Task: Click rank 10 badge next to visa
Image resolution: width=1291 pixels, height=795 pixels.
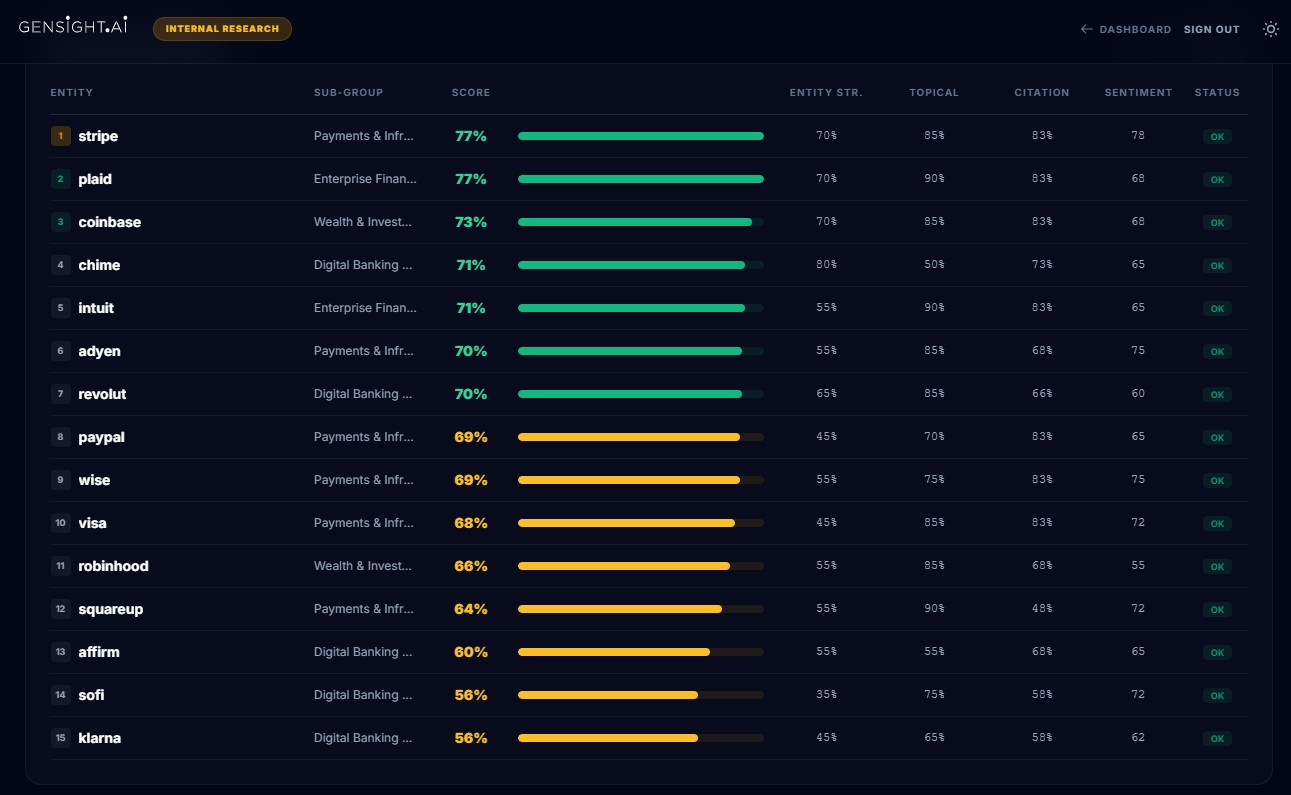Action: [60, 523]
